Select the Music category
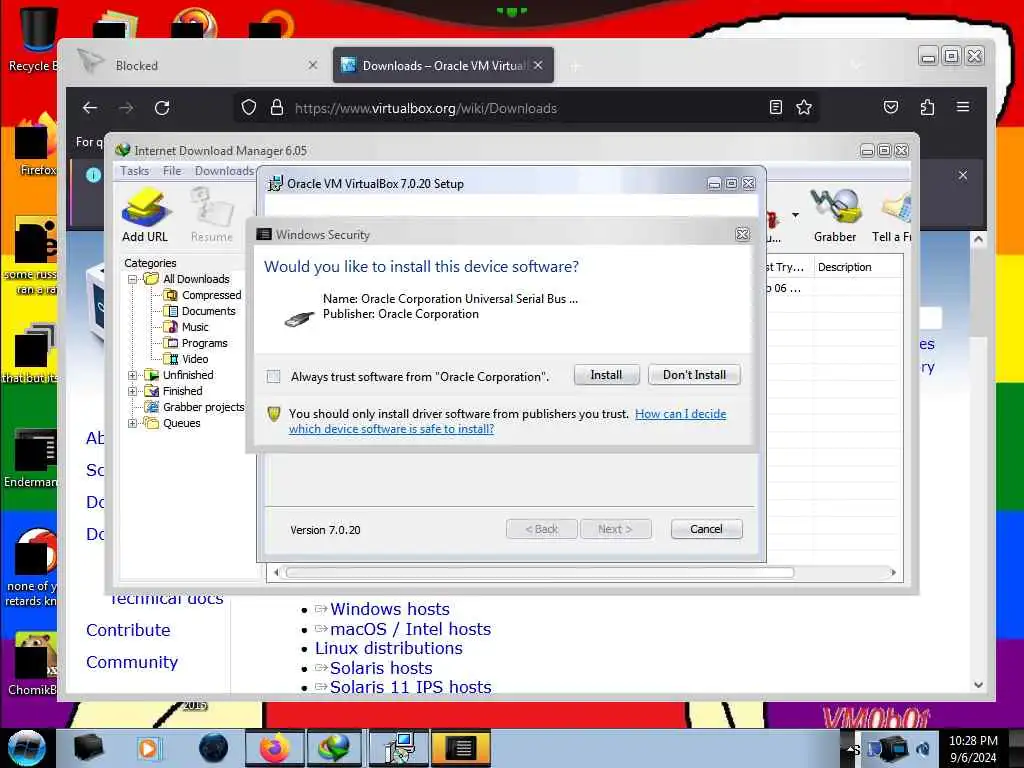This screenshot has width=1024, height=768. [x=186, y=327]
